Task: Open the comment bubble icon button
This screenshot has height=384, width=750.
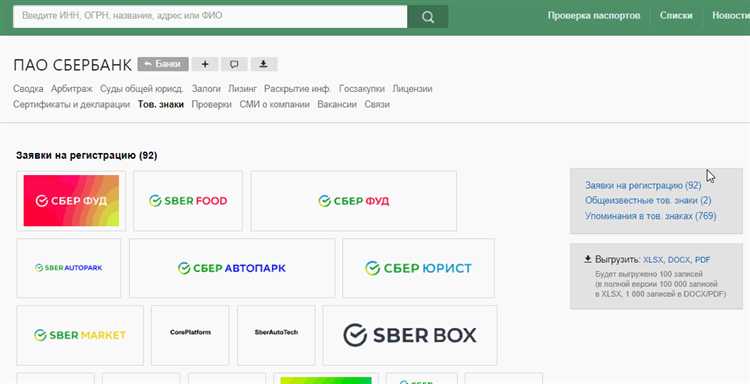Action: [234, 64]
